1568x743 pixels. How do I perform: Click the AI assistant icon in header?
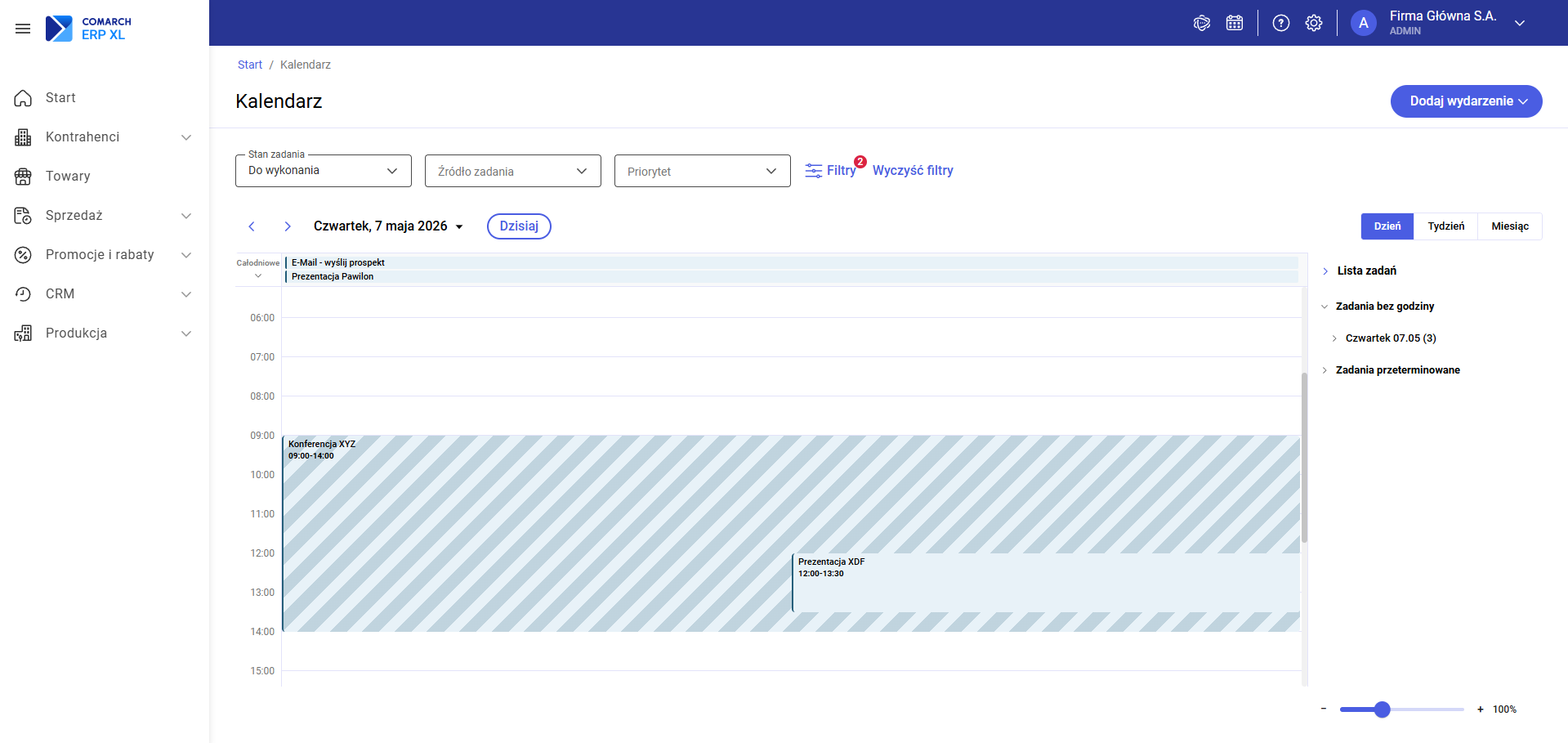pyautogui.click(x=1202, y=23)
